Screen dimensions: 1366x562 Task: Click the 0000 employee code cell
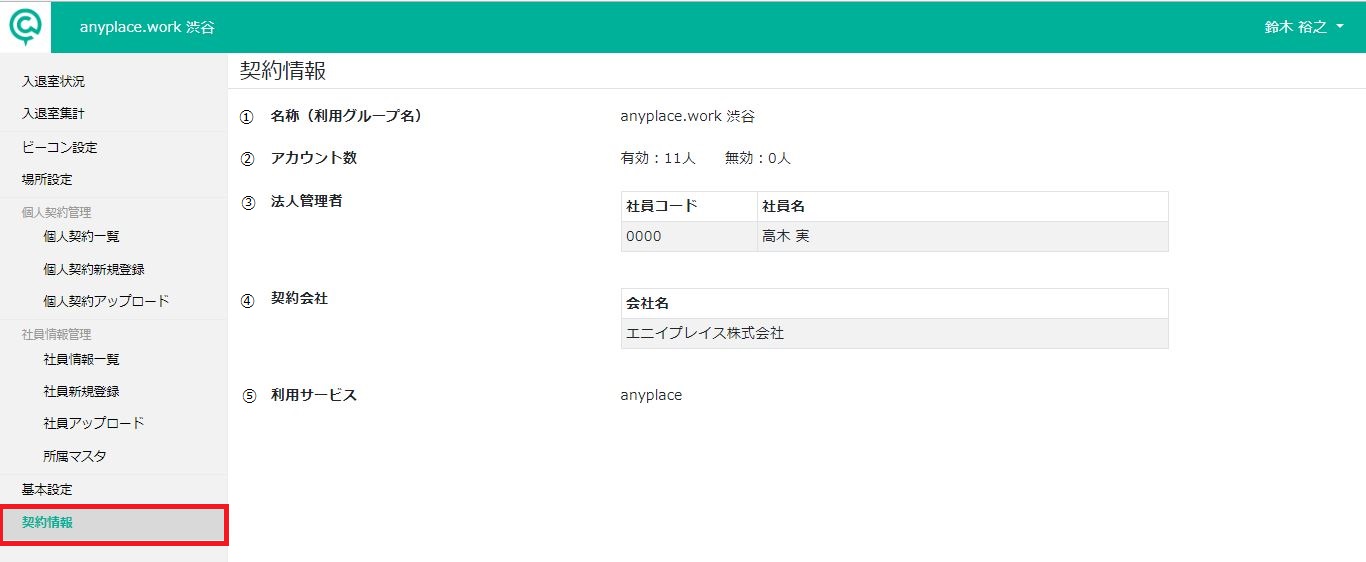pos(689,237)
